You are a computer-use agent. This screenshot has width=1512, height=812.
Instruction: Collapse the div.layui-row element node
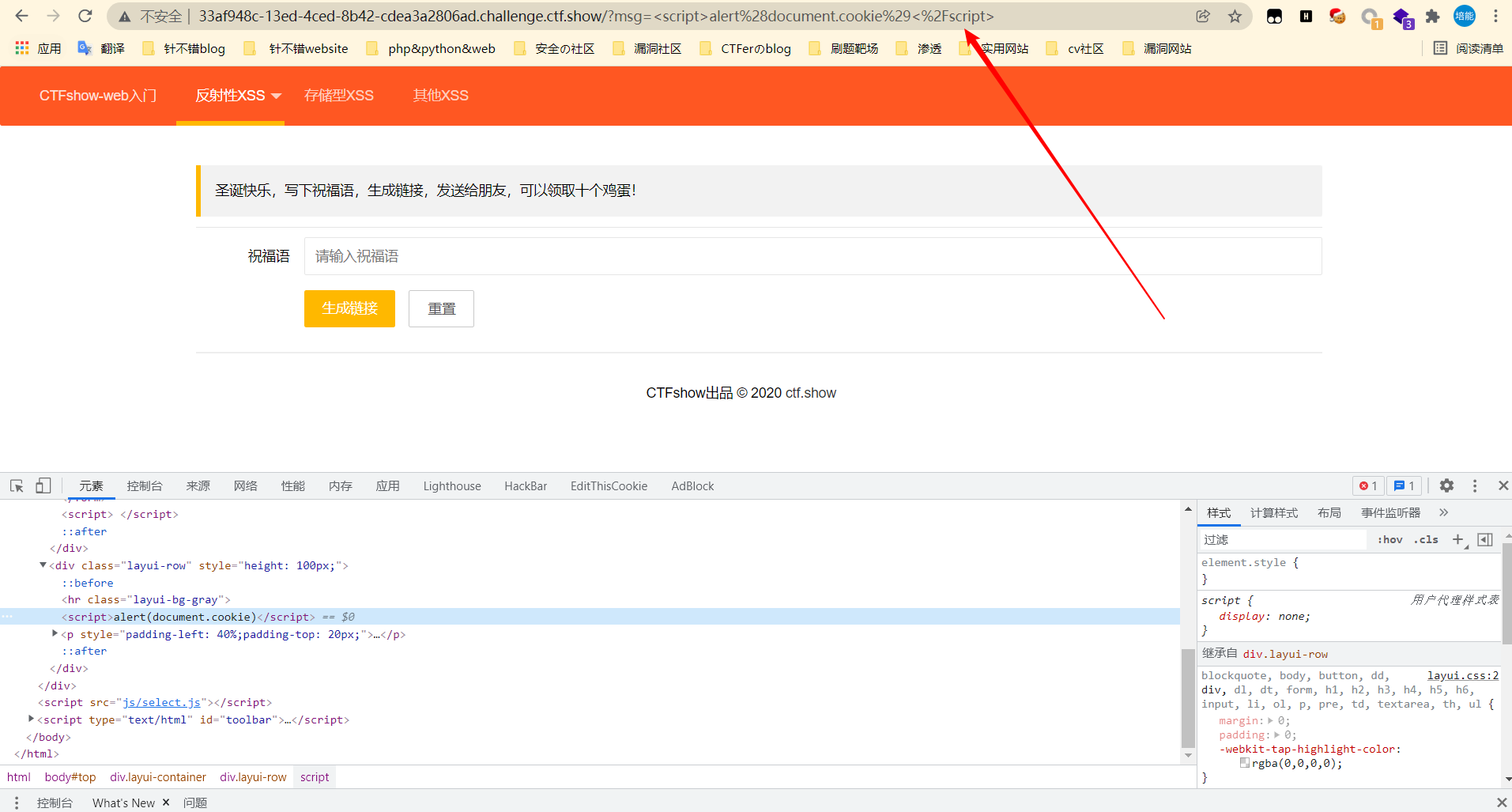pos(43,565)
